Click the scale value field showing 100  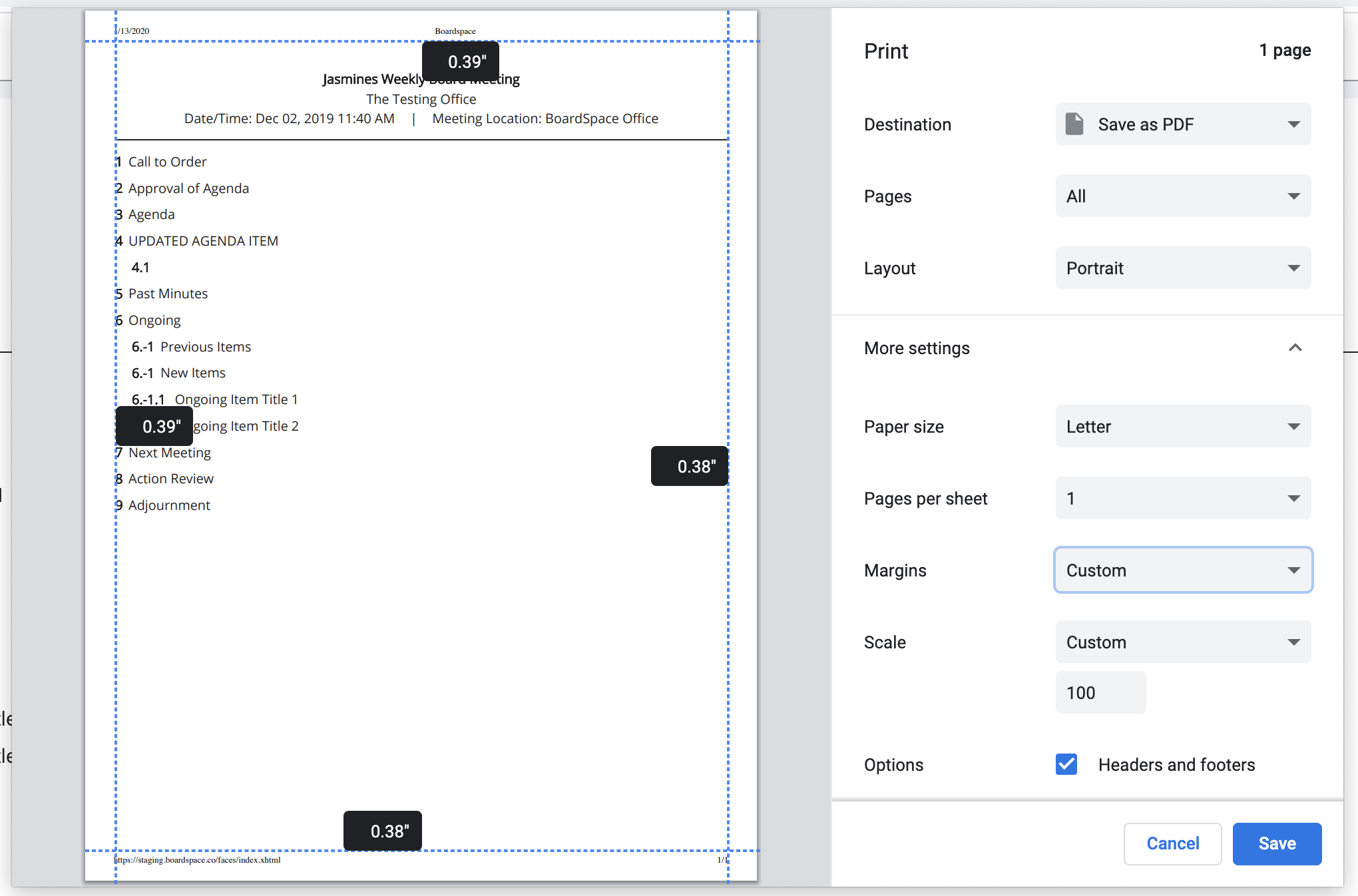(1100, 692)
